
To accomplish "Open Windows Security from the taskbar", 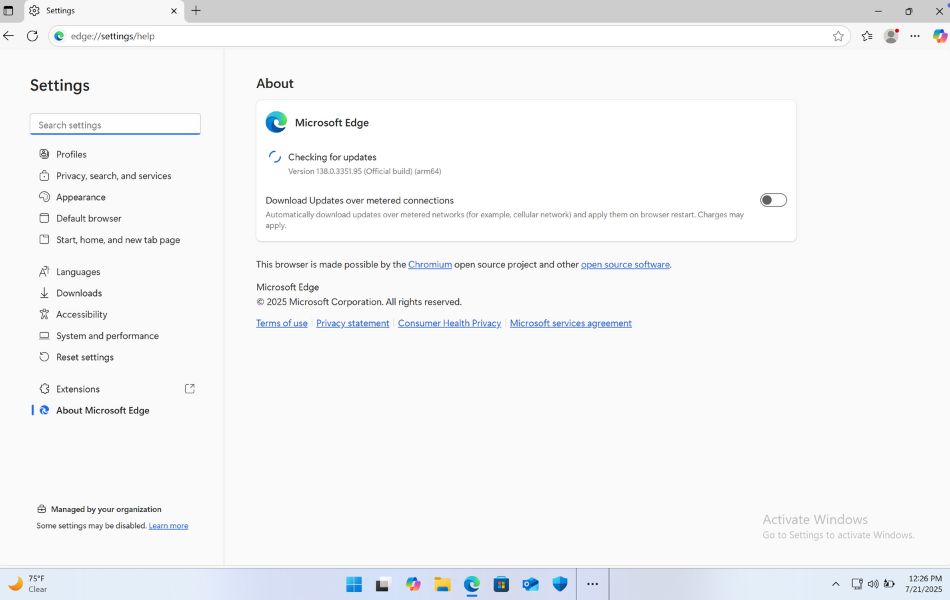I will coord(560,584).
